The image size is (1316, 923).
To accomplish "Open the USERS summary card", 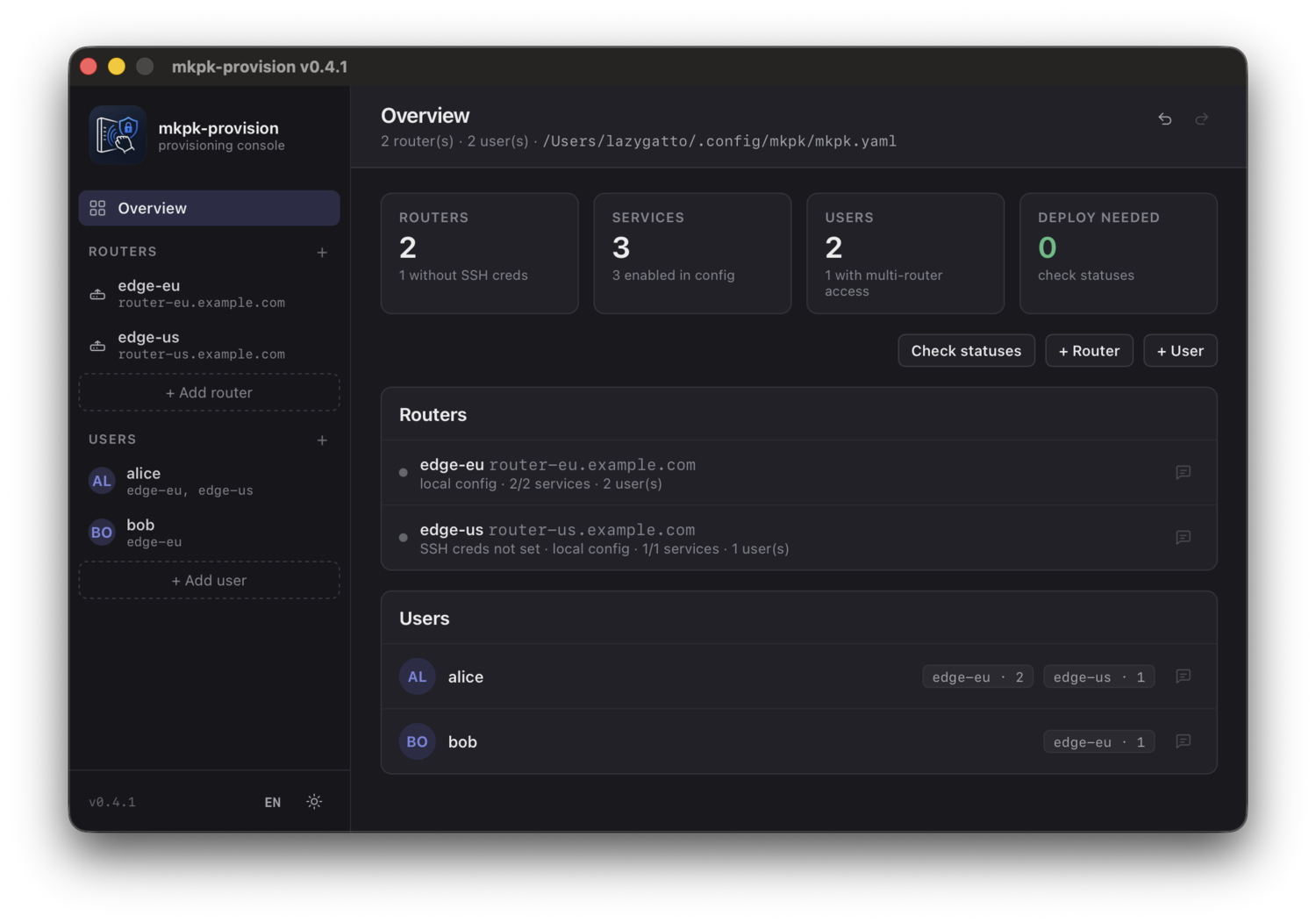I will pyautogui.click(x=905, y=254).
